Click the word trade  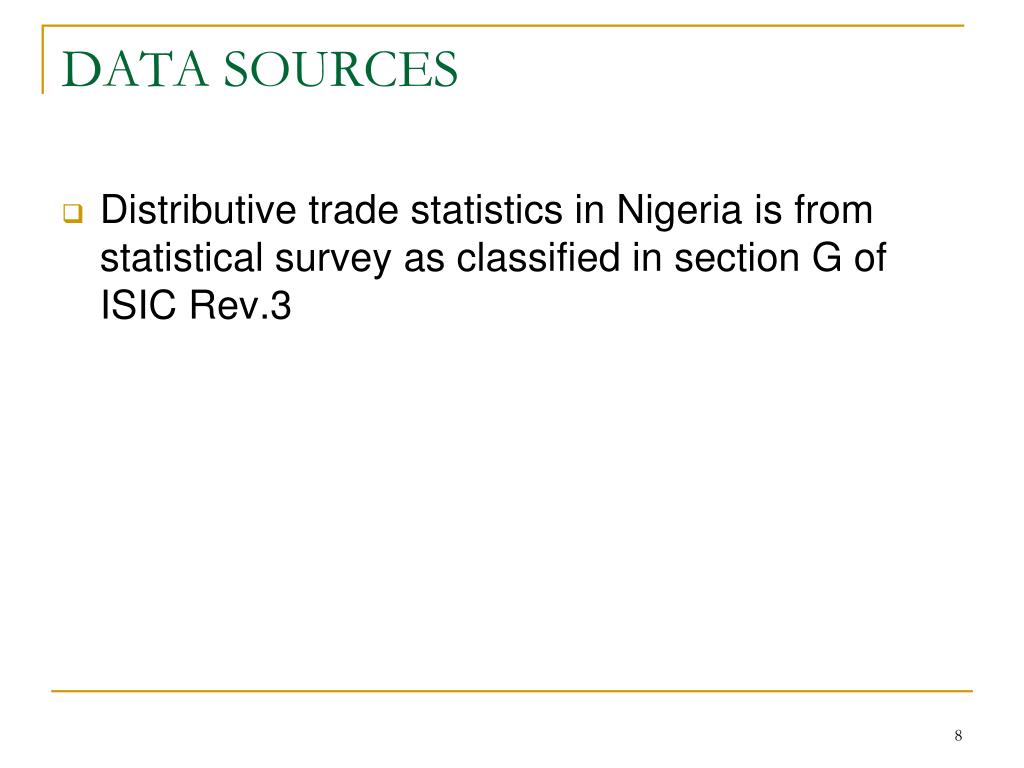pyautogui.click(x=353, y=210)
